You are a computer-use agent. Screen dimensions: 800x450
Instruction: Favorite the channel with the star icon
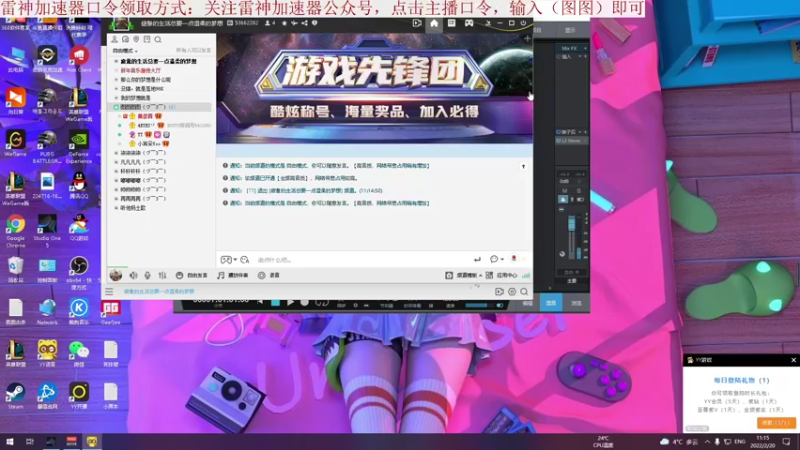click(x=284, y=23)
